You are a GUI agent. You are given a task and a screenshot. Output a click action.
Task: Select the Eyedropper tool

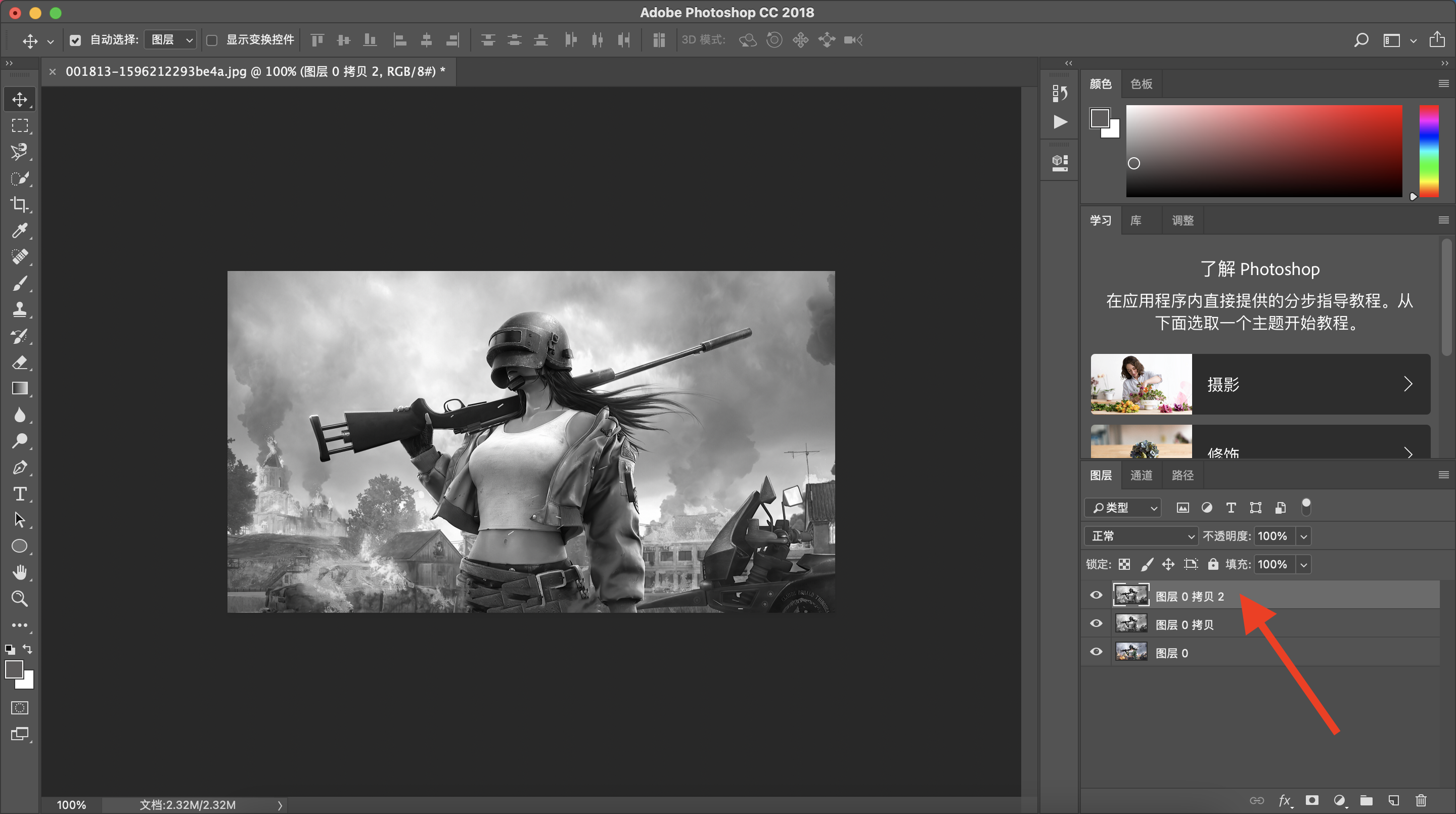[20, 231]
